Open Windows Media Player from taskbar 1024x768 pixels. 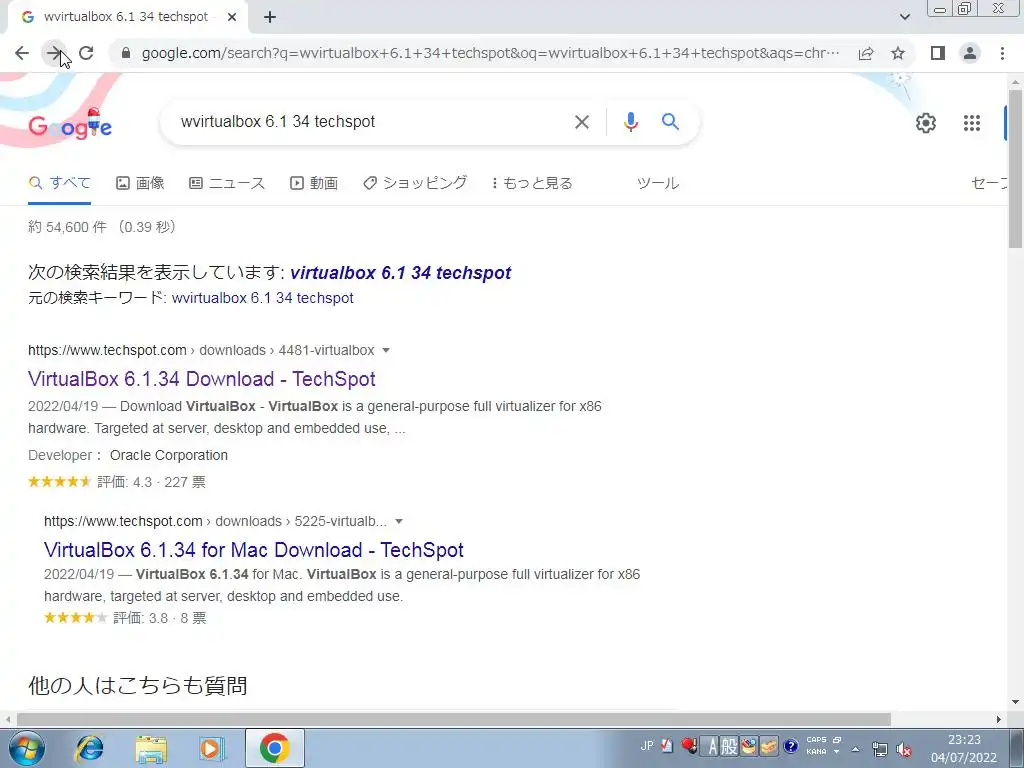pos(211,748)
